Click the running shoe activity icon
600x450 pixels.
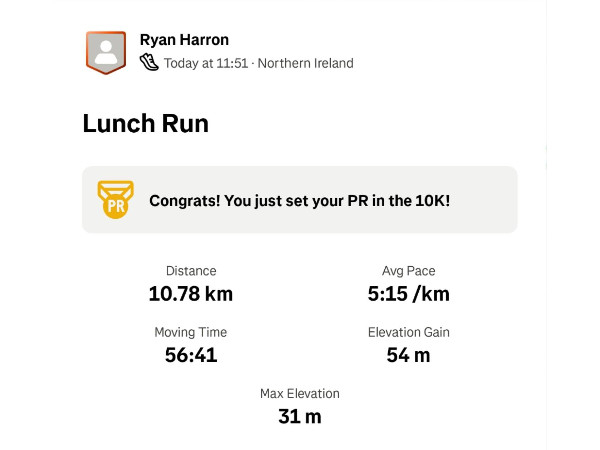tap(149, 63)
